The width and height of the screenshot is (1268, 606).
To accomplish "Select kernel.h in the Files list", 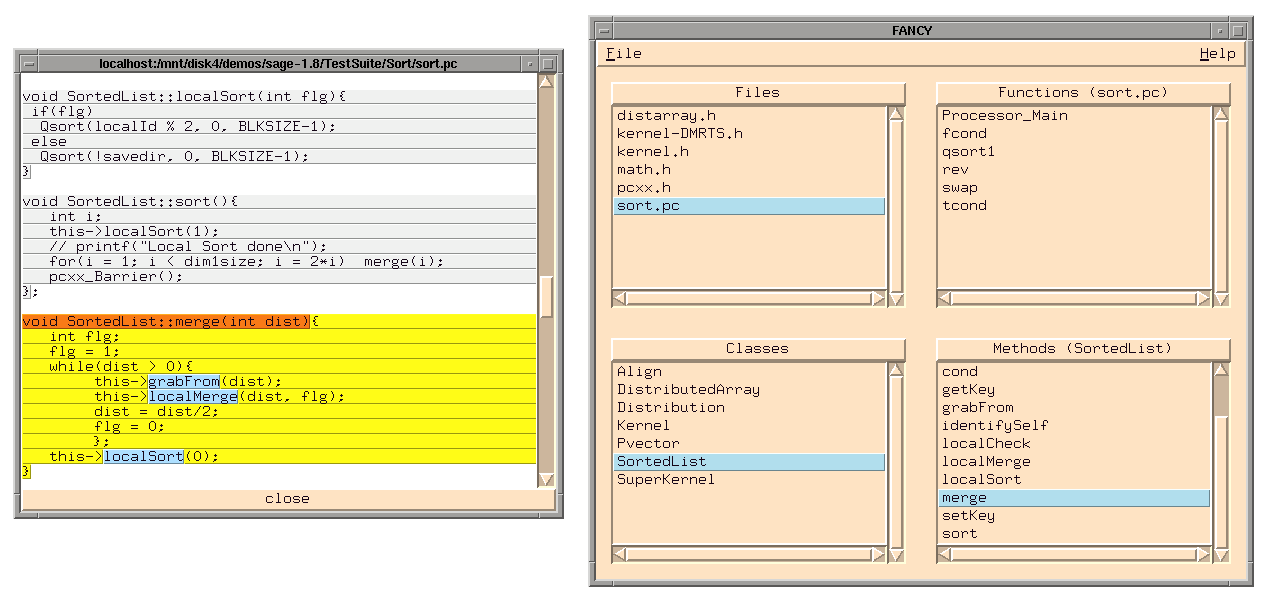I will click(x=749, y=152).
